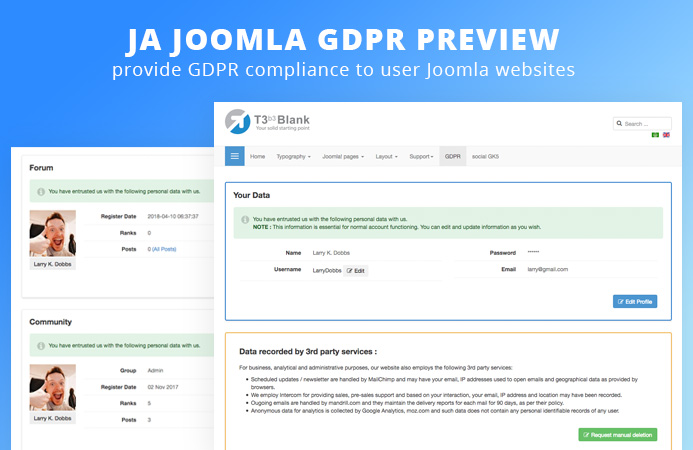
Task: Click Larry's avatar in Community section
Action: click(52, 388)
